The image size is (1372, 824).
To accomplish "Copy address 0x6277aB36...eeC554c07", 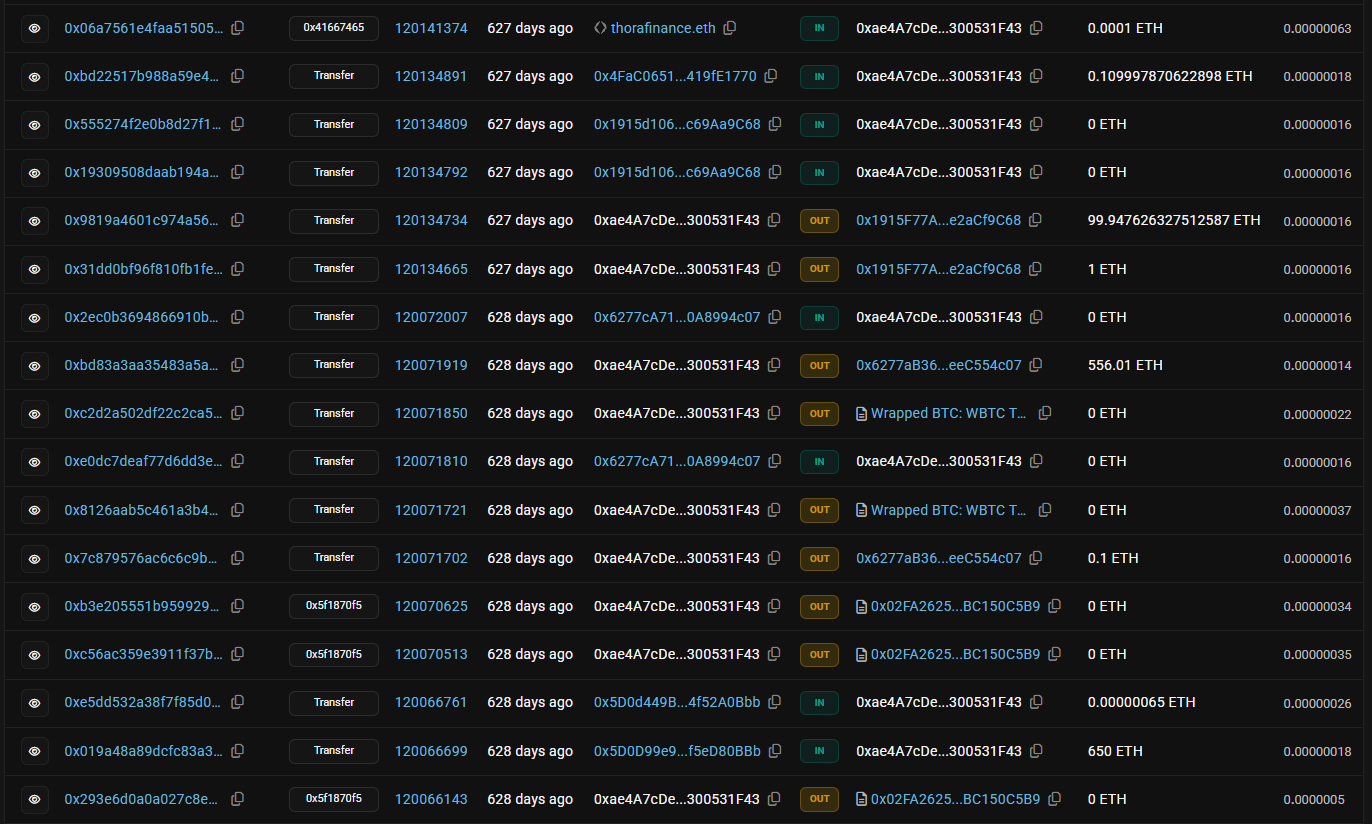I will coord(1036,365).
